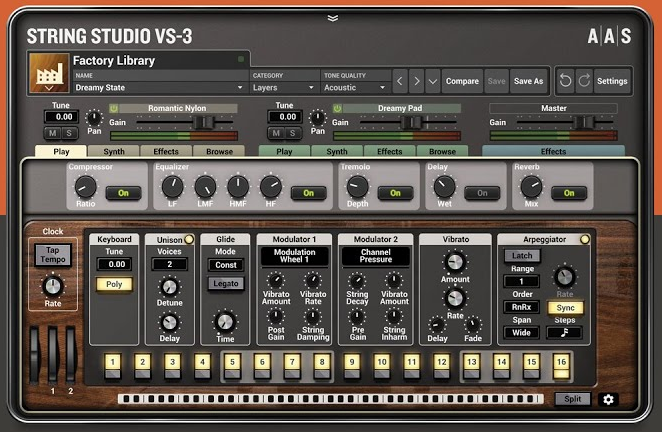Click the Keyboard Tune value field
This screenshot has height=432, width=662.
tap(114, 264)
